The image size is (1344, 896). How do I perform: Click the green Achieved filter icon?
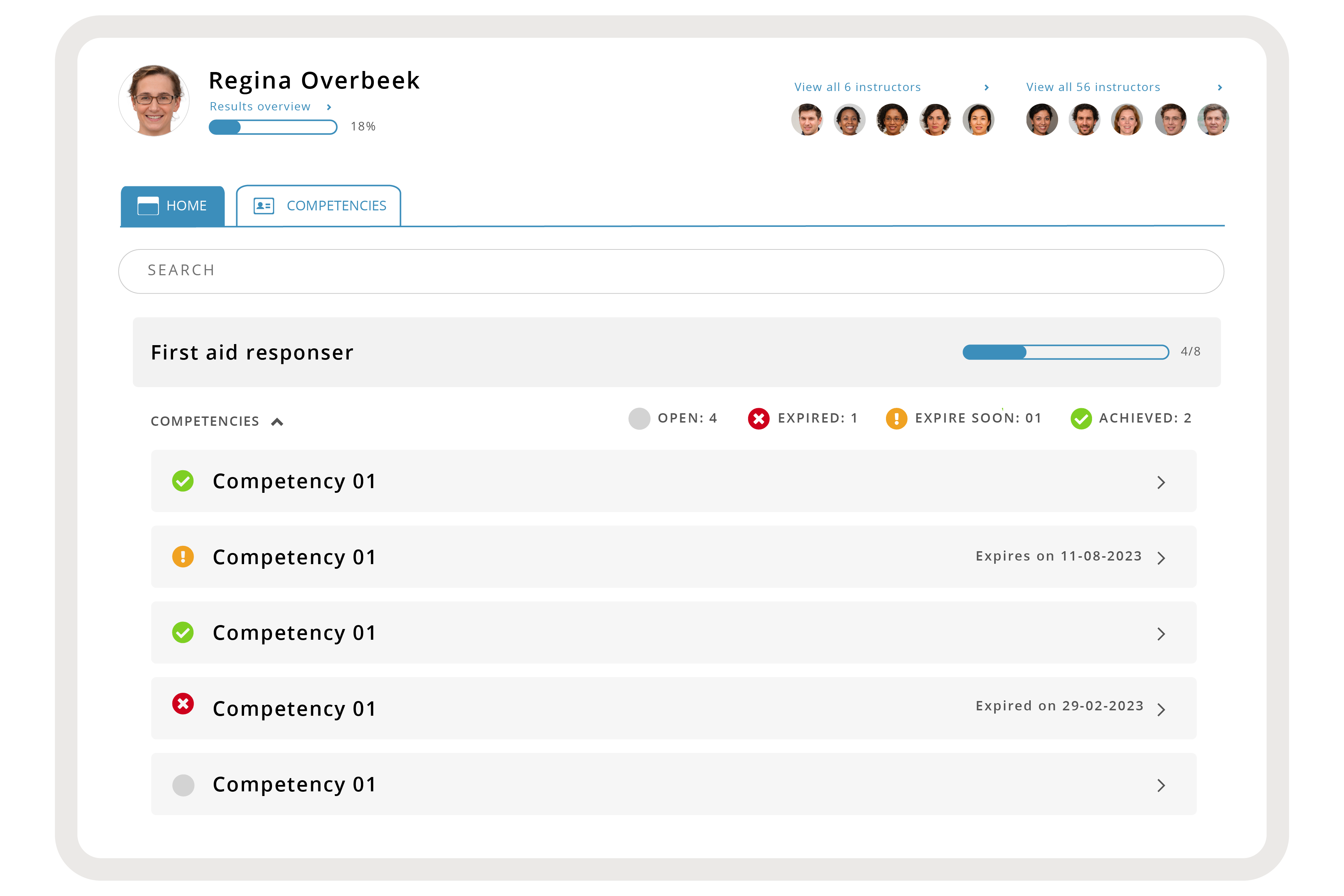coord(1081,419)
